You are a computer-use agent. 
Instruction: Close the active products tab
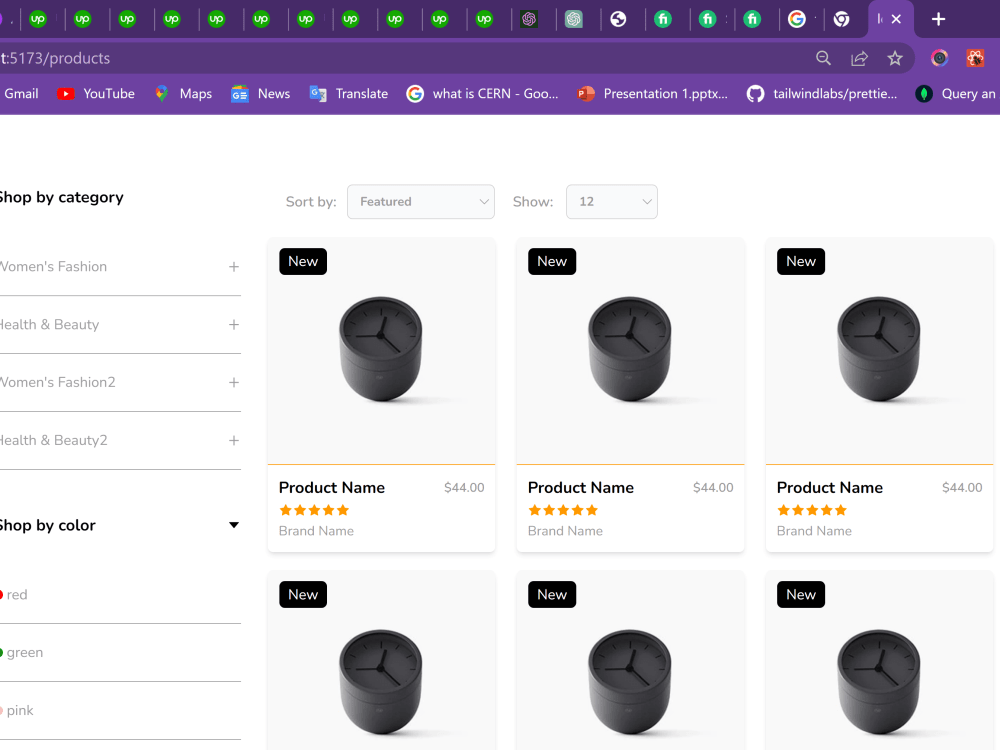[x=896, y=19]
